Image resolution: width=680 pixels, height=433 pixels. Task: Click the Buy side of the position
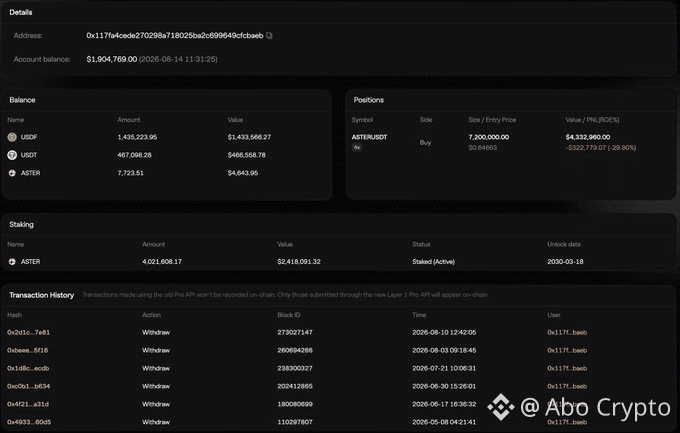tap(425, 142)
